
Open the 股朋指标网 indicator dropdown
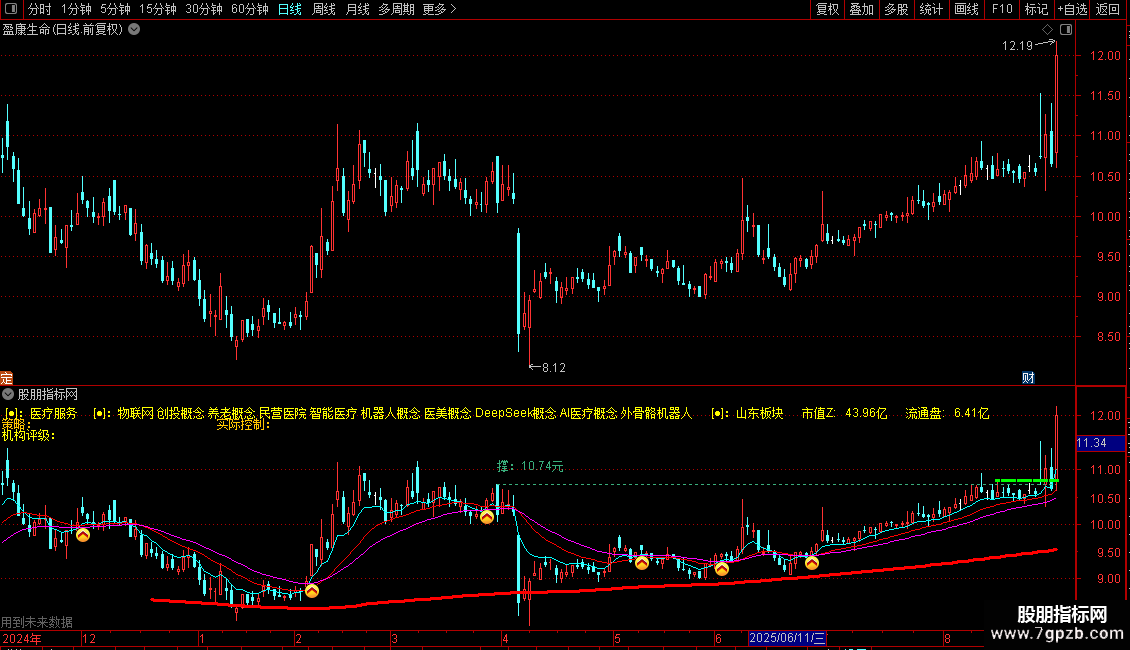pyautogui.click(x=8, y=394)
